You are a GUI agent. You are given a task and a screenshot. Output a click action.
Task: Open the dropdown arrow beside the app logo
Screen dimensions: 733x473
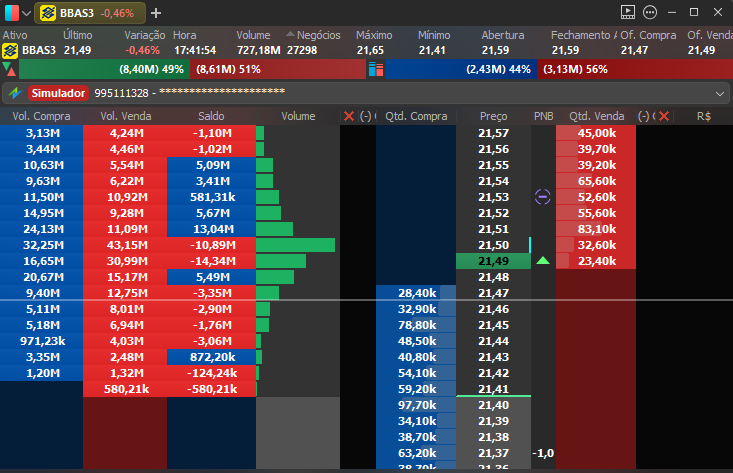[26, 13]
